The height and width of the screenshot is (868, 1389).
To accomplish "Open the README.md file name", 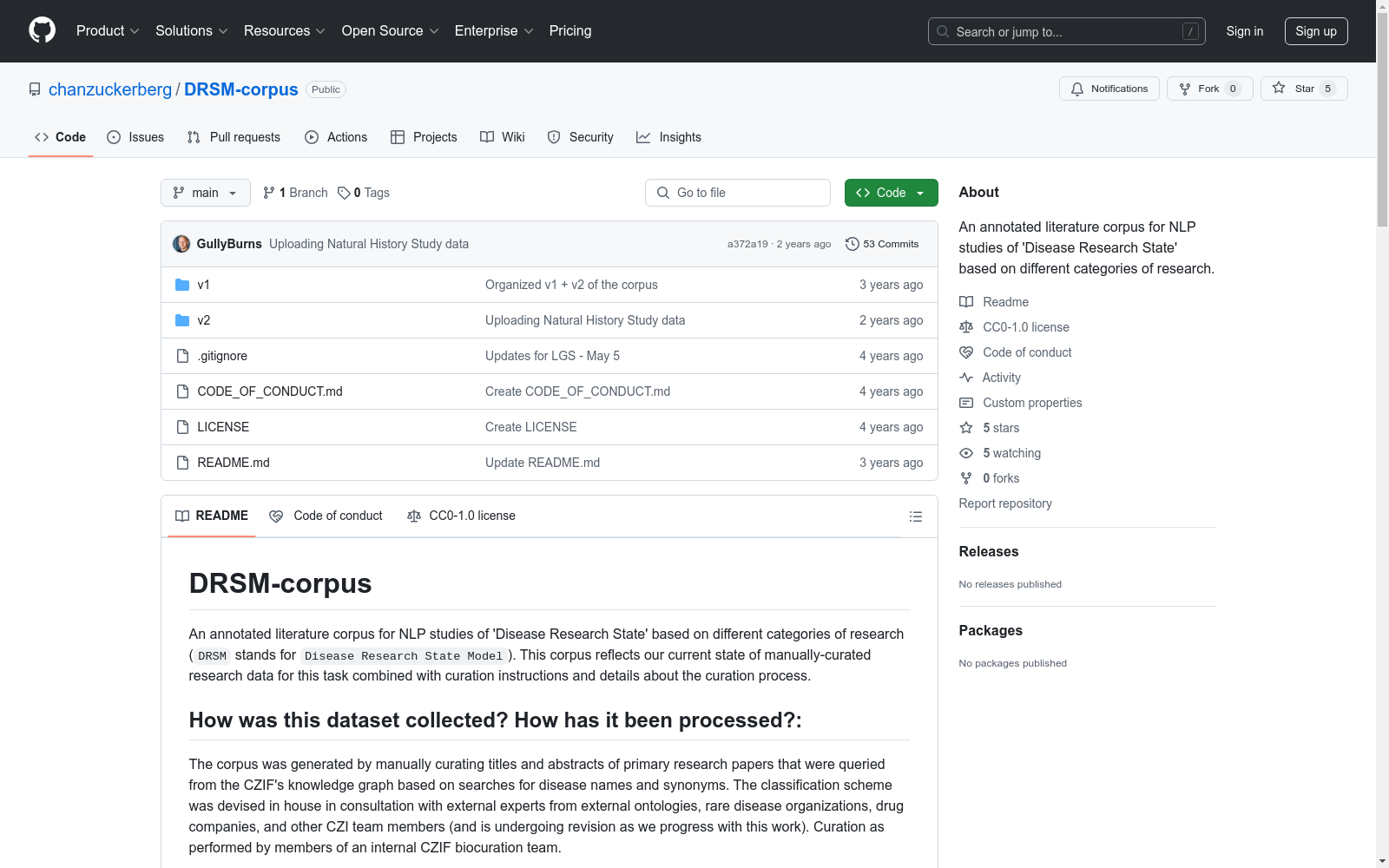I will pos(234,463).
